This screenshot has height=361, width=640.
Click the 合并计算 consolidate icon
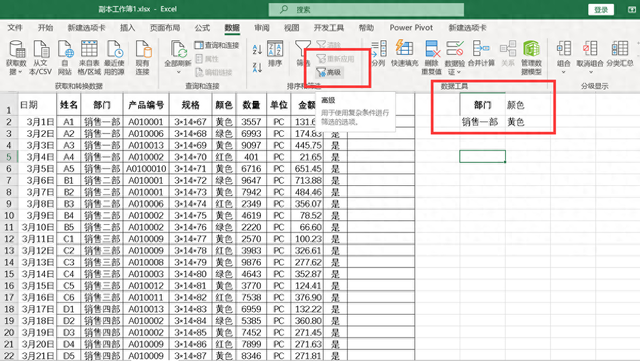(x=481, y=49)
